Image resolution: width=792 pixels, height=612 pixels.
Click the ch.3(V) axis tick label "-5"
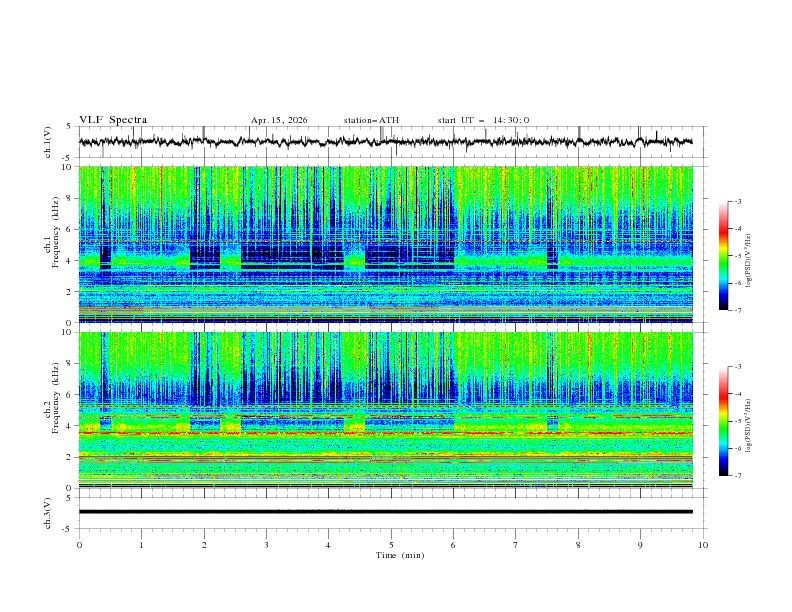click(68, 529)
